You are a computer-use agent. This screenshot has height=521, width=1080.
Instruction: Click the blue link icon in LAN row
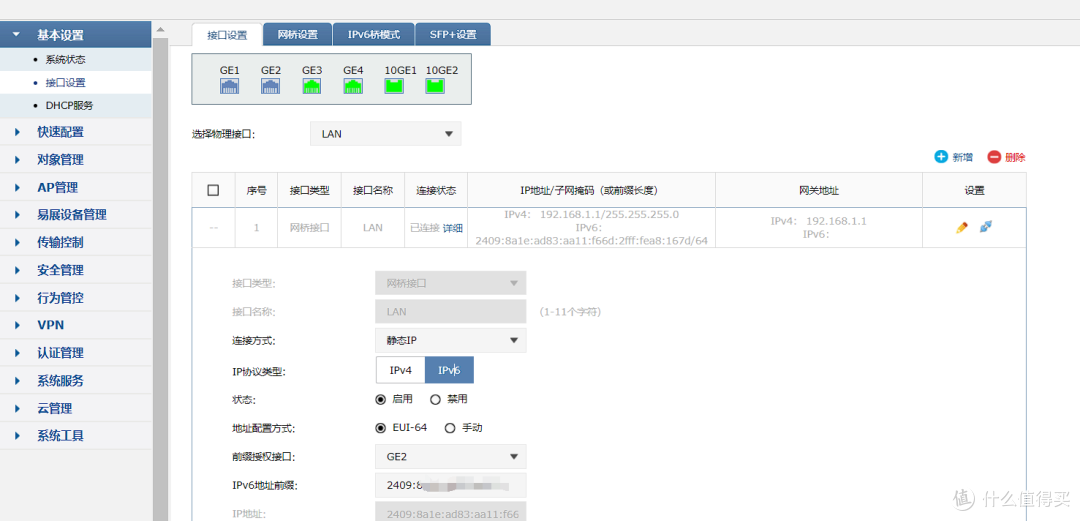(x=986, y=227)
